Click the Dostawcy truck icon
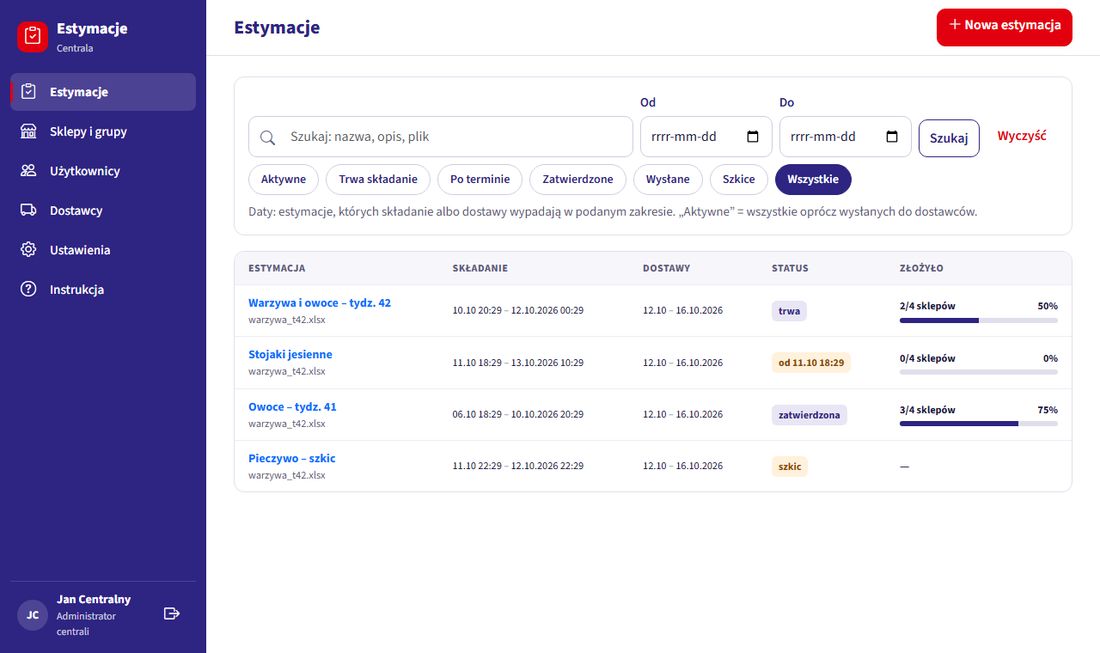 [28, 210]
